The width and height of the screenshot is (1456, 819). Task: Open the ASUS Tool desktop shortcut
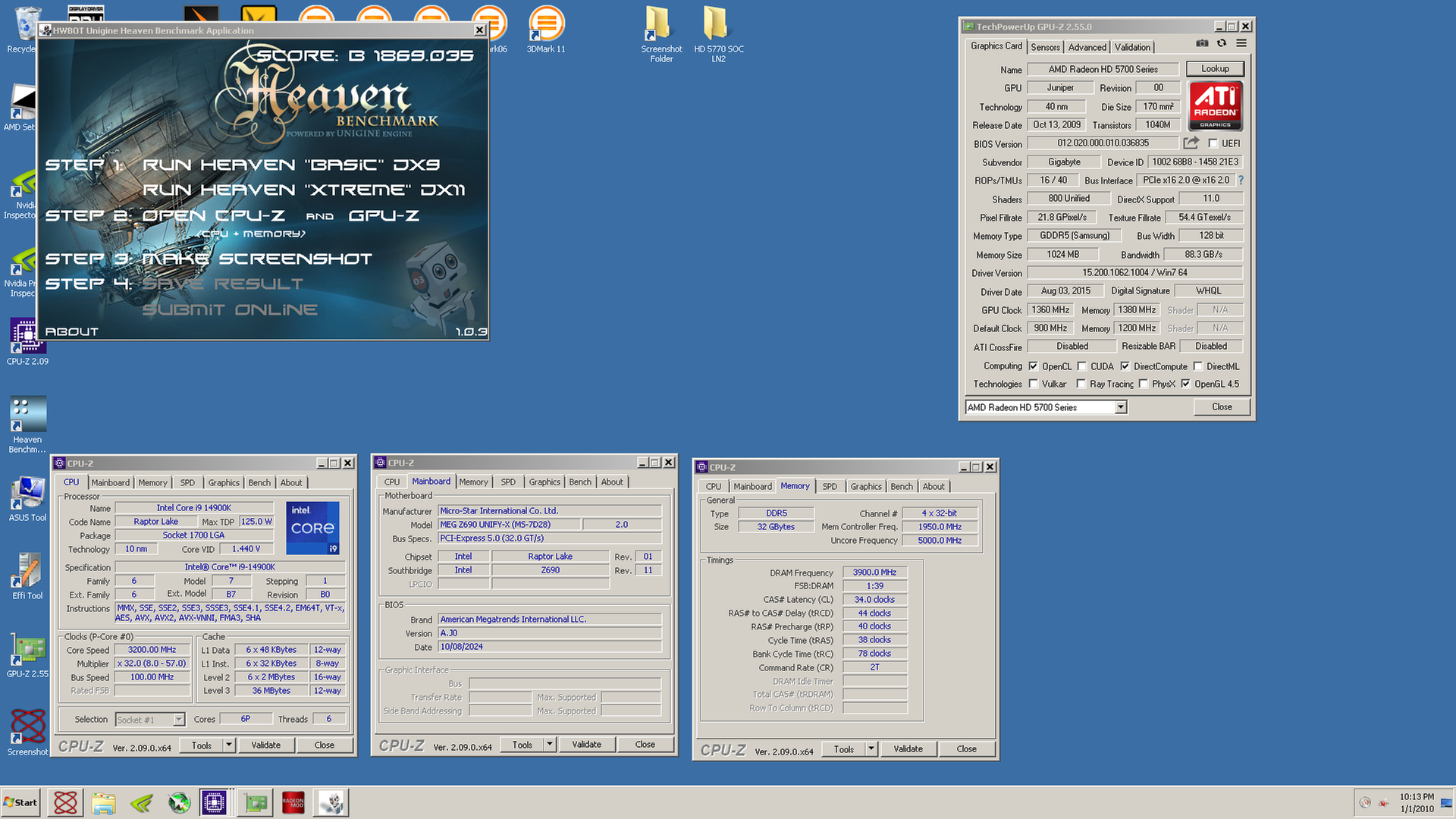click(27, 498)
